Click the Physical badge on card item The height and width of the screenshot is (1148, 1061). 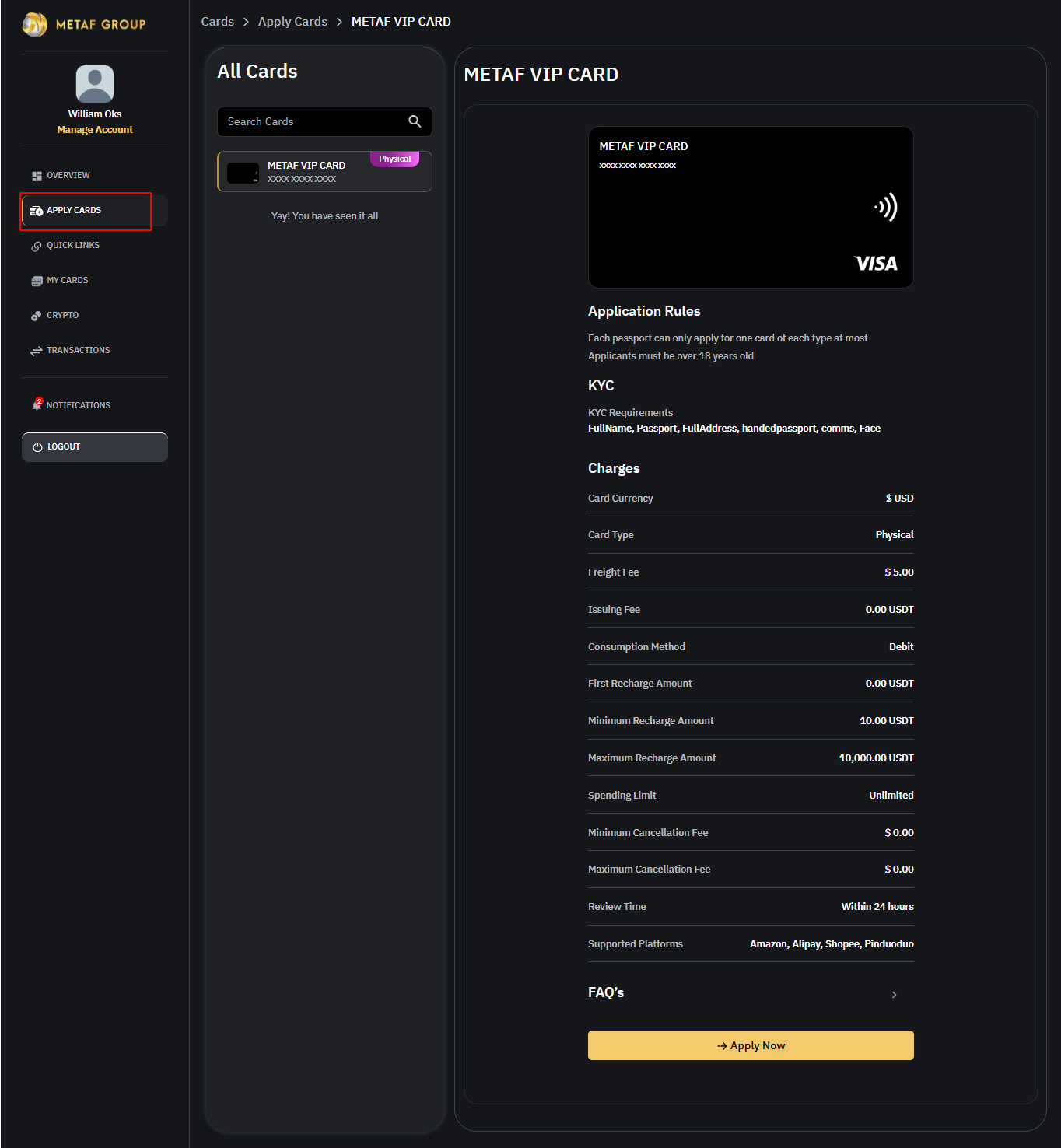(x=395, y=159)
